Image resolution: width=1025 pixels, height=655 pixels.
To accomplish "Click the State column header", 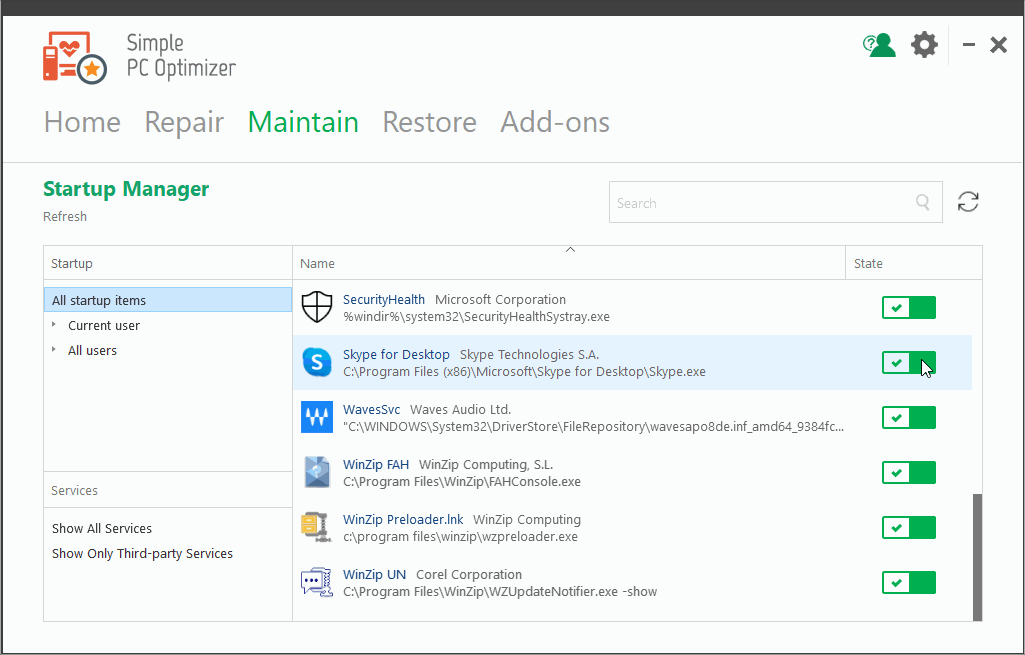I will pos(914,263).
